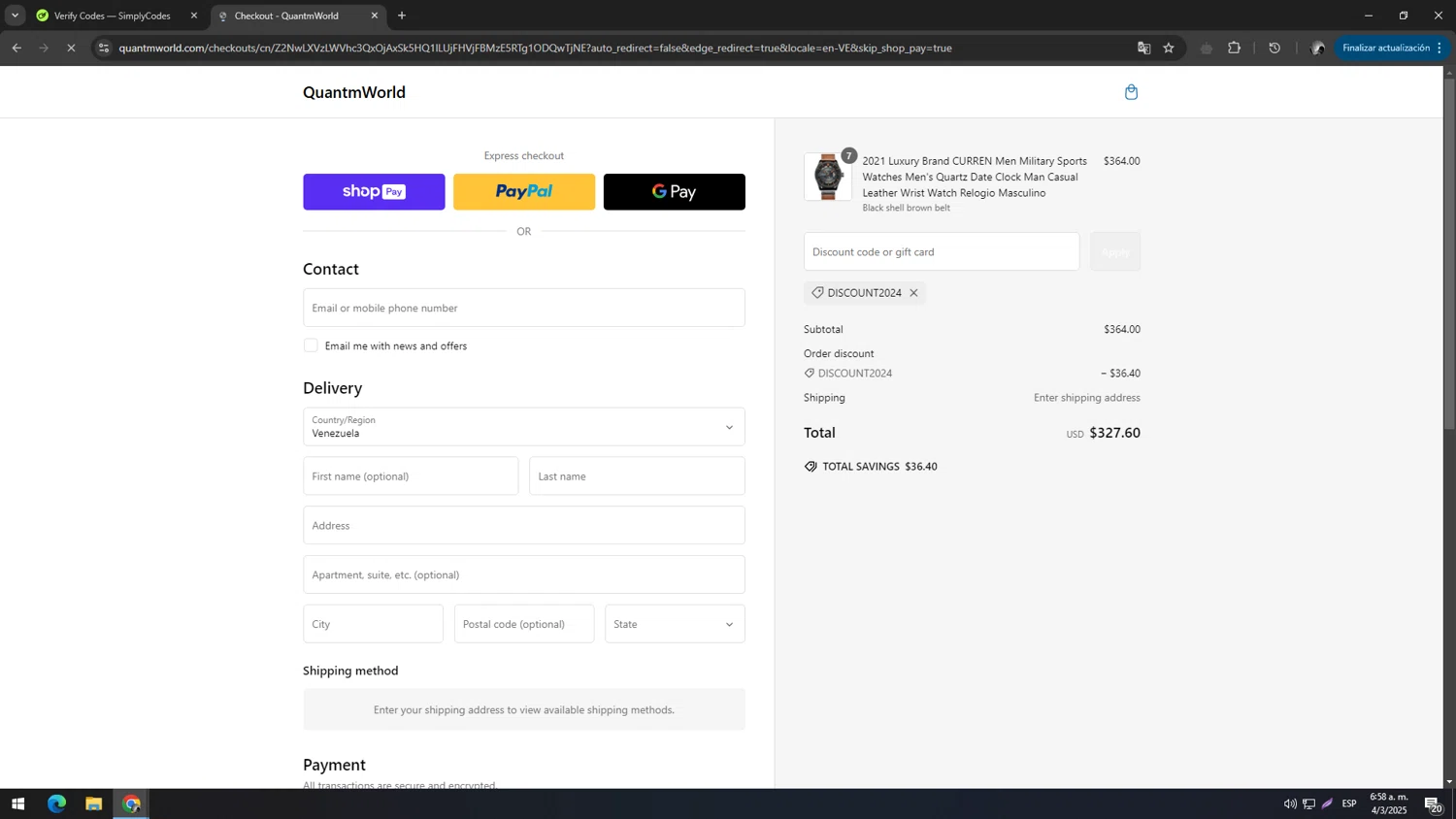This screenshot has width=1456, height=819.
Task: Click the Last name field
Action: pos(637,476)
